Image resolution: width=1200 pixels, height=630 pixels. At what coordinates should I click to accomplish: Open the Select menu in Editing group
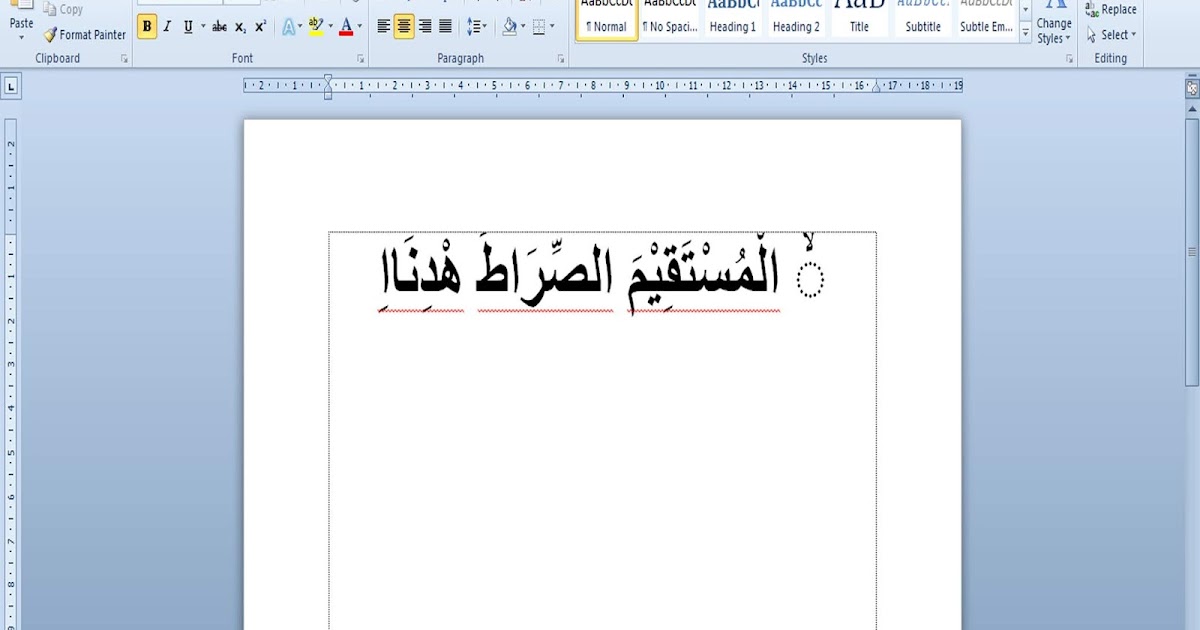coord(1112,34)
